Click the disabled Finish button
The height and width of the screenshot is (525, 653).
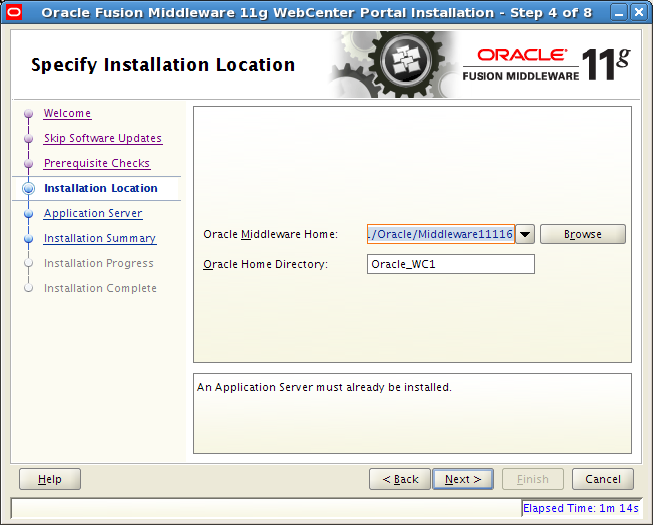point(533,479)
